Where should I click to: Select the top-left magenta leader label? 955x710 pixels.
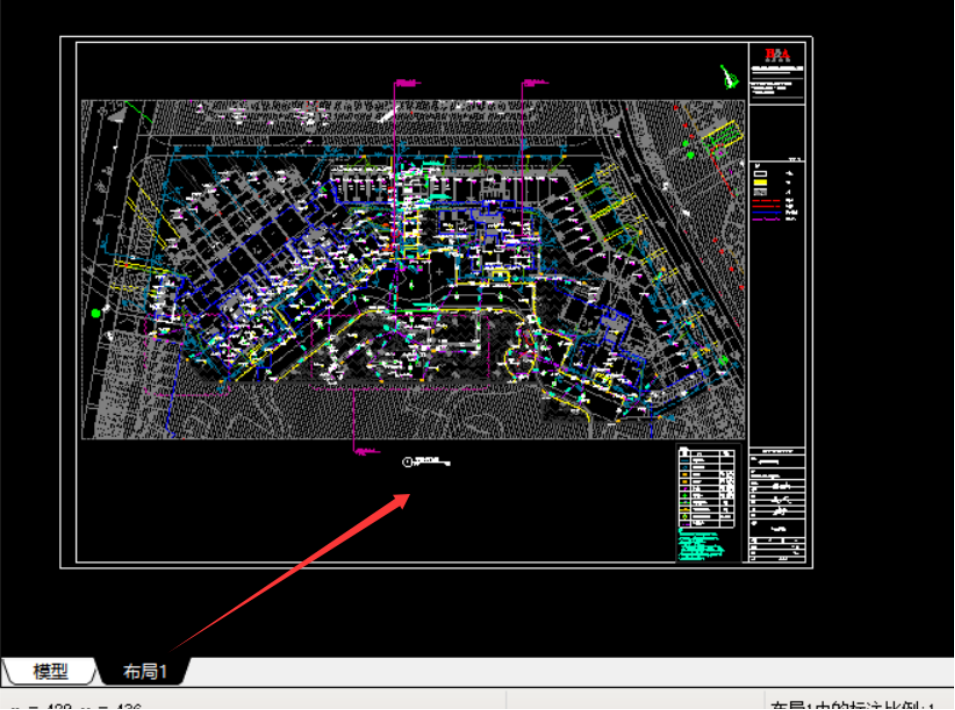click(x=405, y=82)
